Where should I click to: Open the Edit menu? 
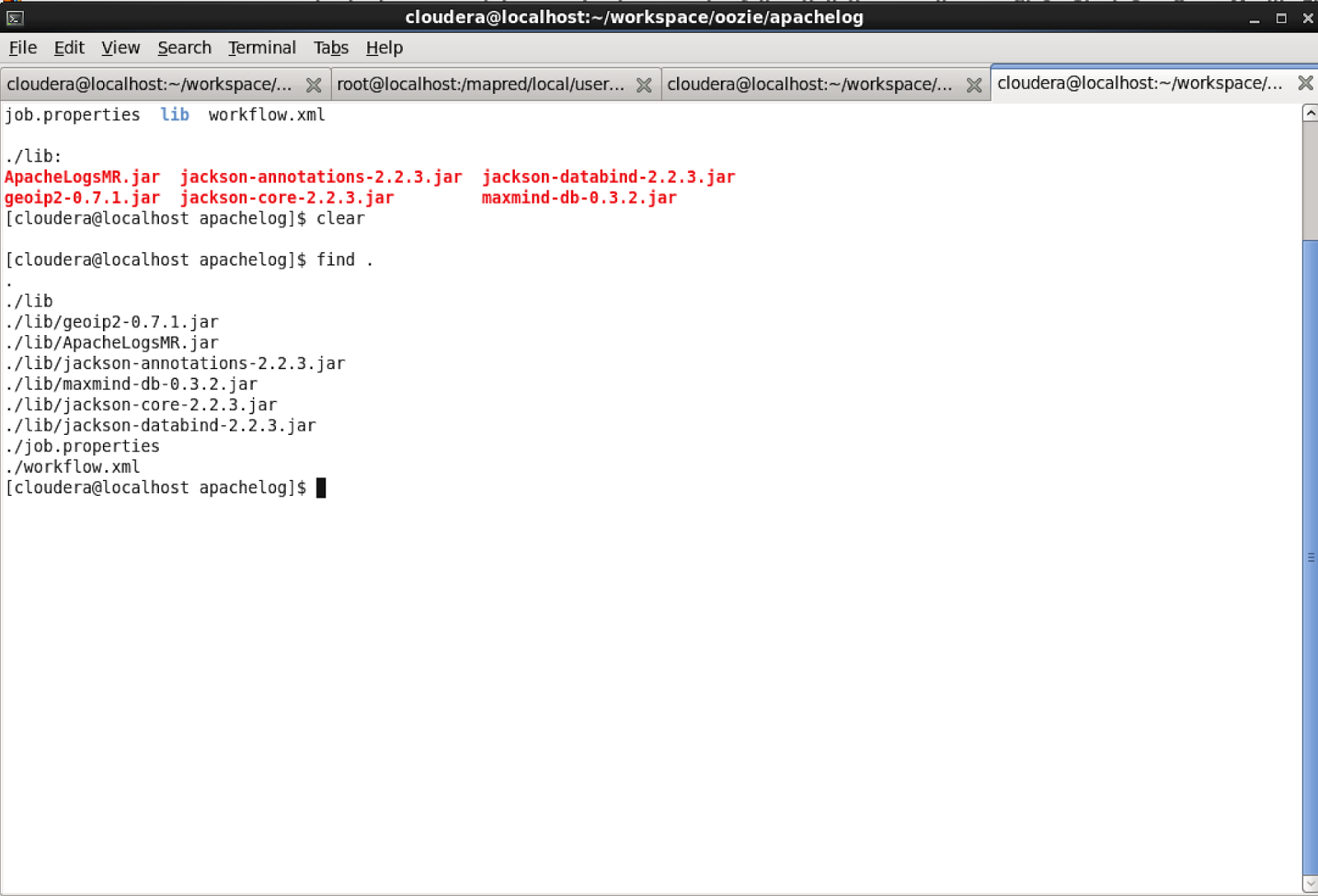point(68,48)
